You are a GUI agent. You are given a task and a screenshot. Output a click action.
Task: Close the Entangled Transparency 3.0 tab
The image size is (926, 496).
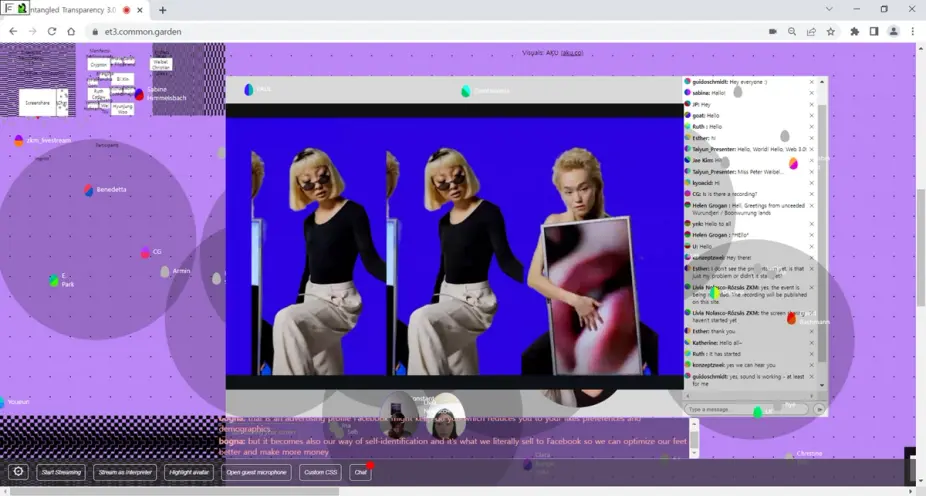point(140,10)
